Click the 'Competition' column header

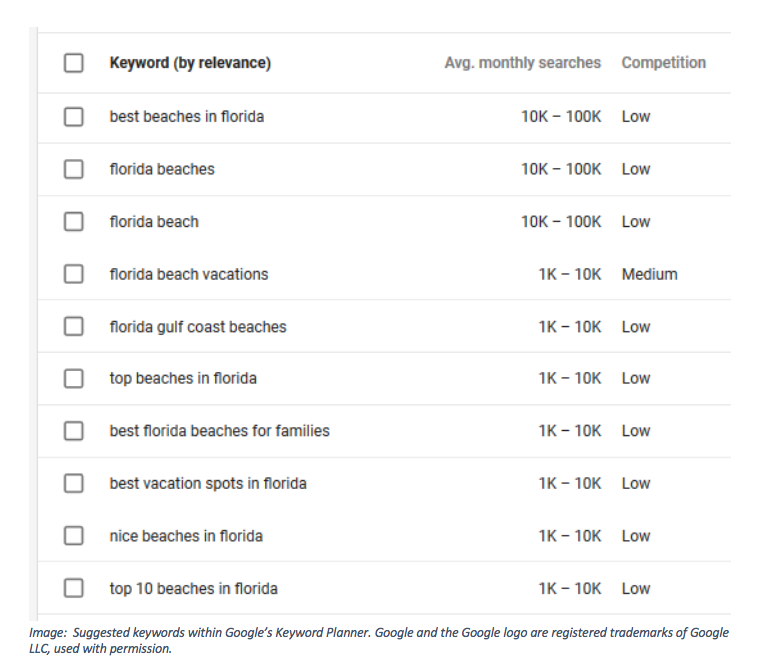pos(663,63)
